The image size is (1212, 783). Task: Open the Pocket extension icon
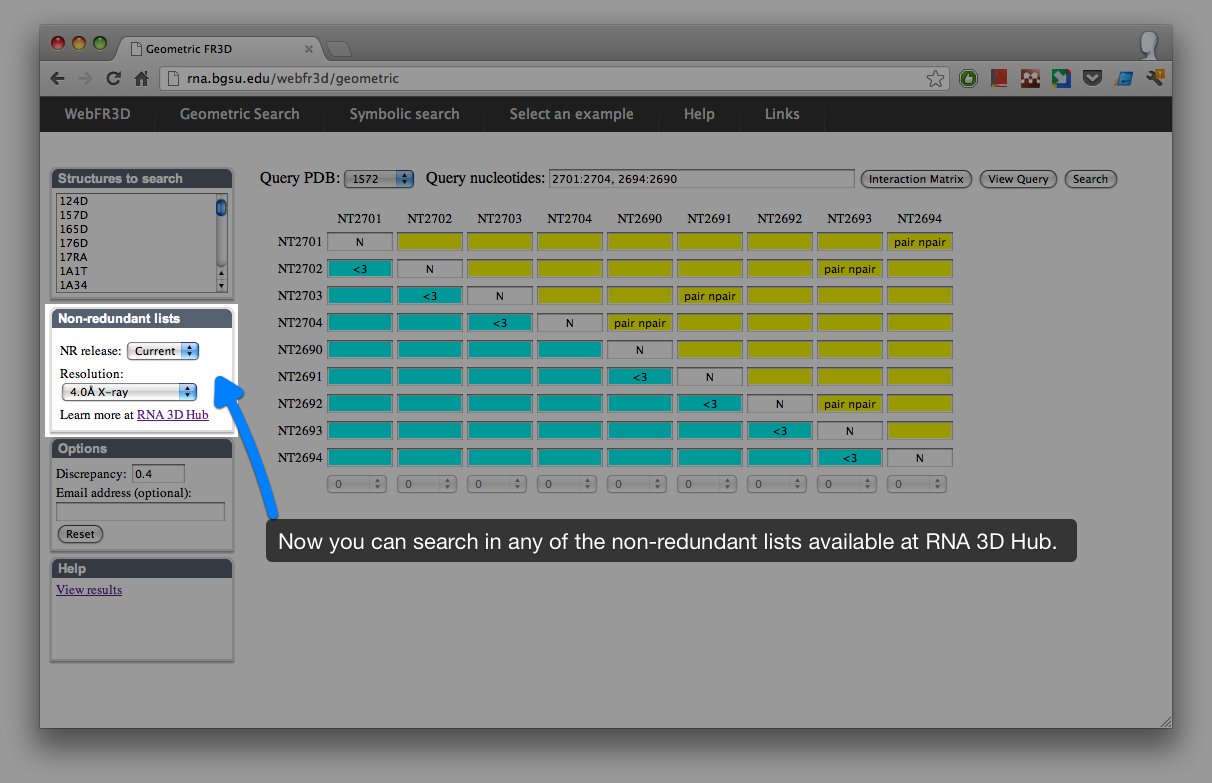pyautogui.click(x=1093, y=78)
